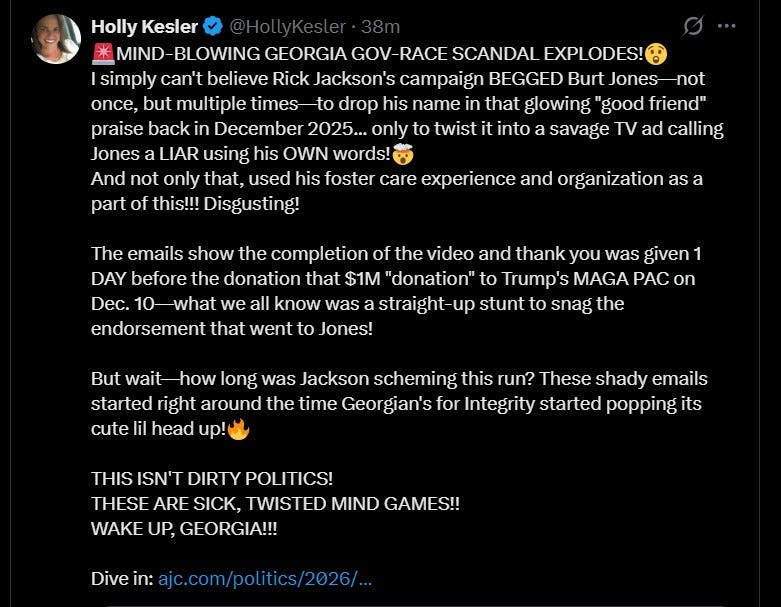The height and width of the screenshot is (607, 781).
Task: Click Holly Kesler's profile avatar
Action: (x=56, y=39)
